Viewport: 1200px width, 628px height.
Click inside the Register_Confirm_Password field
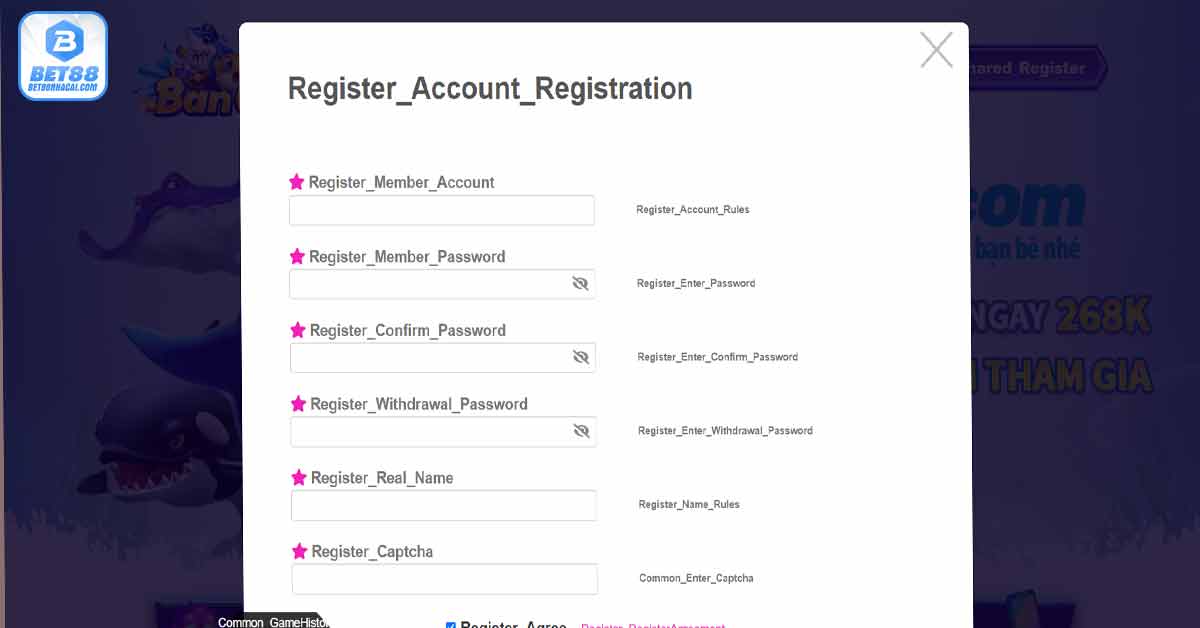click(443, 357)
